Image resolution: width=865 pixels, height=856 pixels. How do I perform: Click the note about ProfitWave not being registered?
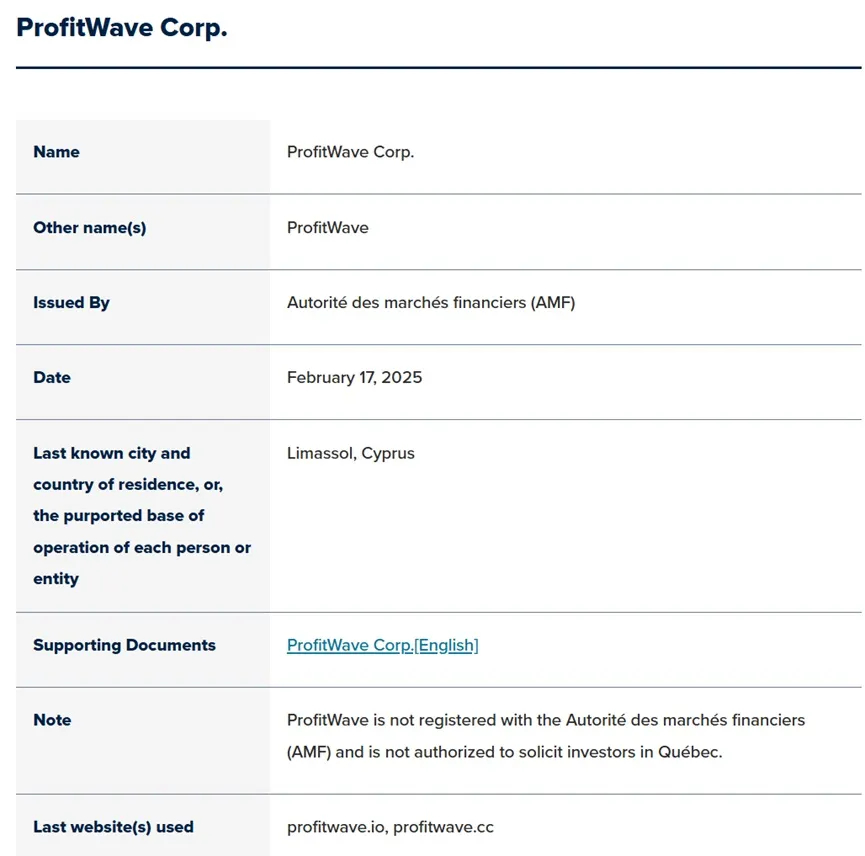point(546,720)
